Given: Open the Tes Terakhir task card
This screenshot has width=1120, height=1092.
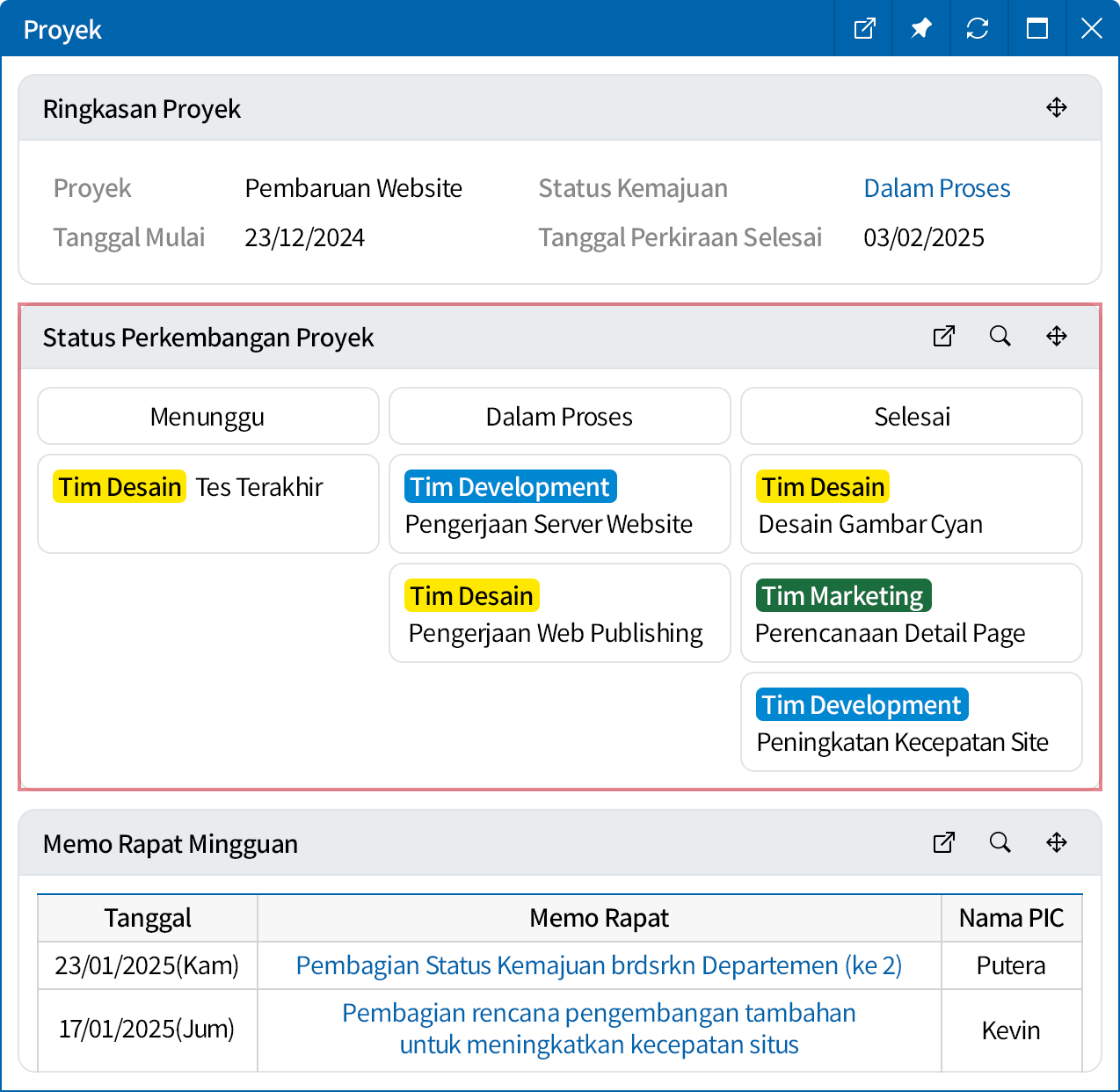Looking at the screenshot, I should pos(208,504).
